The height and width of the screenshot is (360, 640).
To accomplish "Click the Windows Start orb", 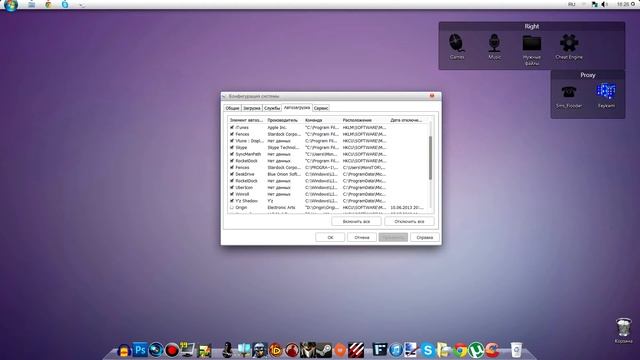I will [x=11, y=5].
